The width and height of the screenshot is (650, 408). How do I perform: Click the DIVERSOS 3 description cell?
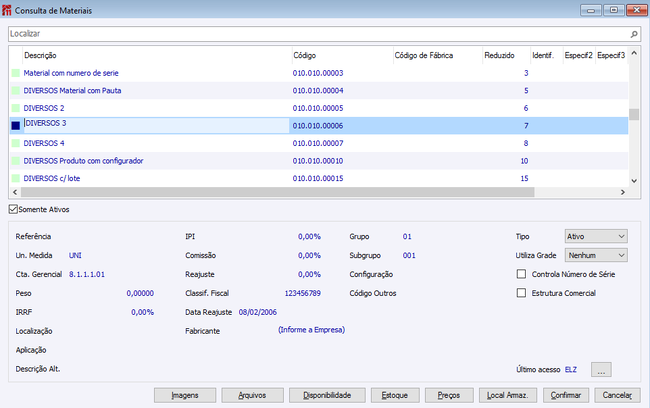157,125
